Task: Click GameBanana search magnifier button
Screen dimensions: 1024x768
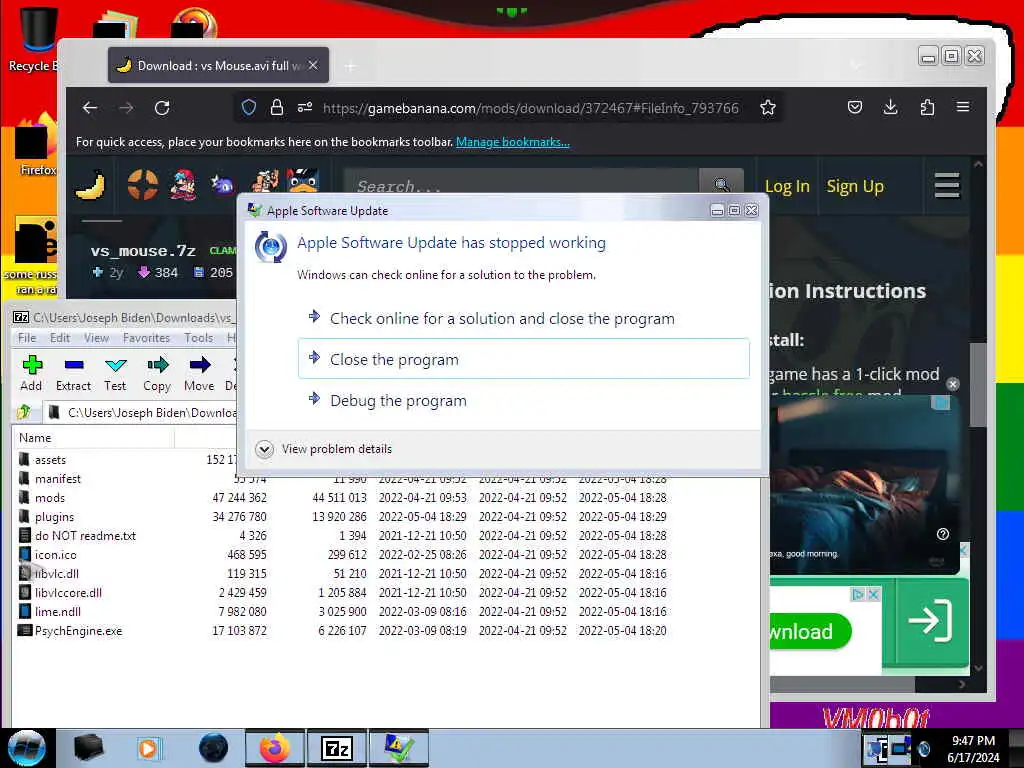Action: tap(721, 185)
